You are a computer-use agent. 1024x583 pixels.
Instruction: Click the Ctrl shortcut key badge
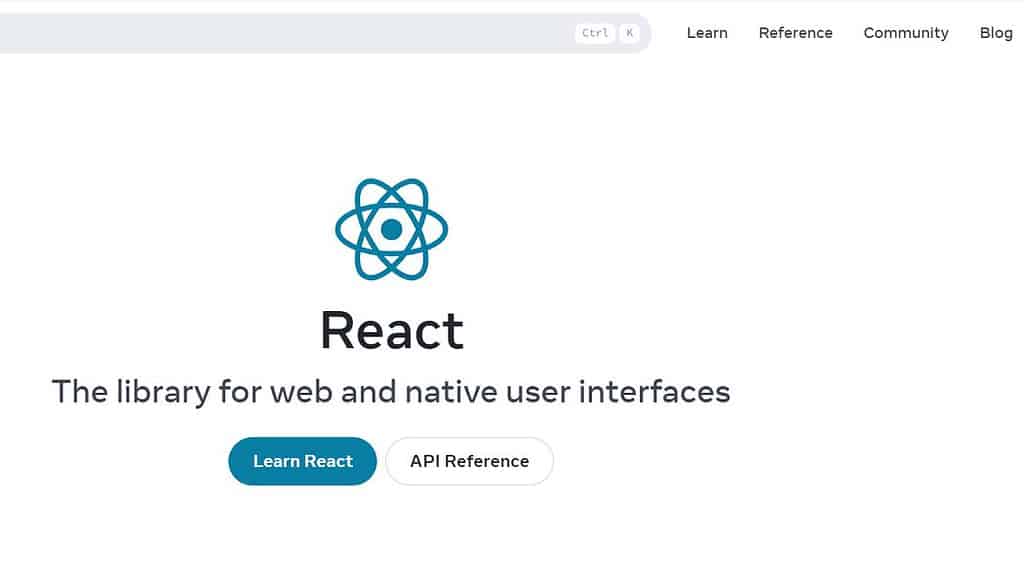point(595,33)
